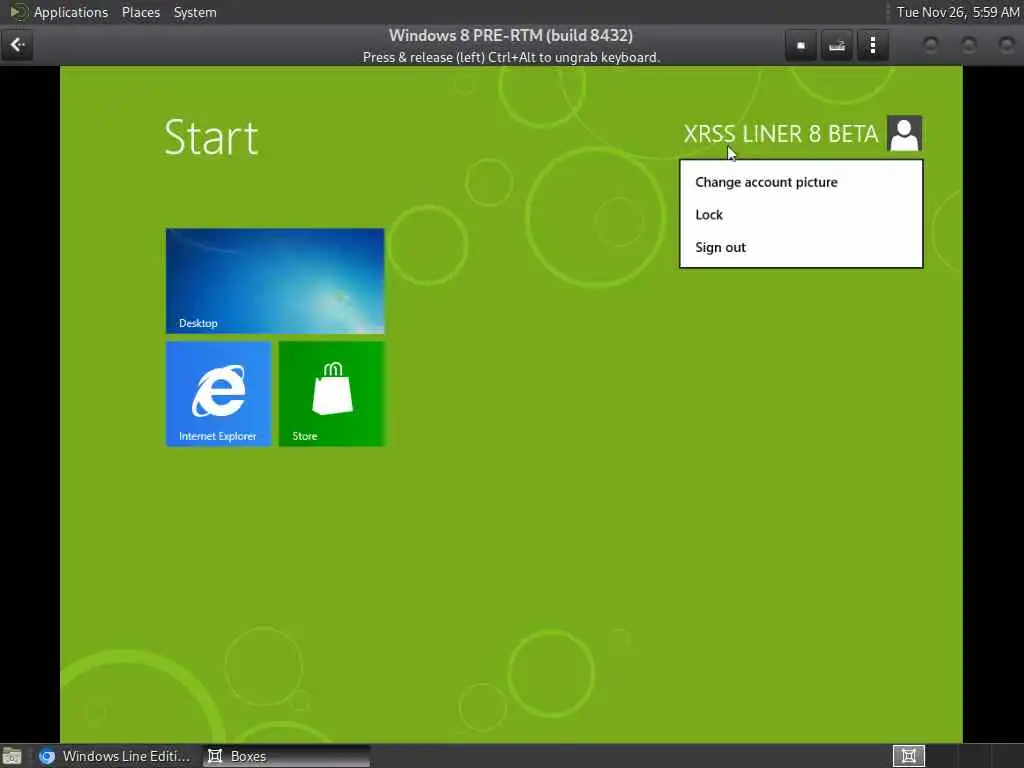Click the user account picture icon

click(904, 133)
